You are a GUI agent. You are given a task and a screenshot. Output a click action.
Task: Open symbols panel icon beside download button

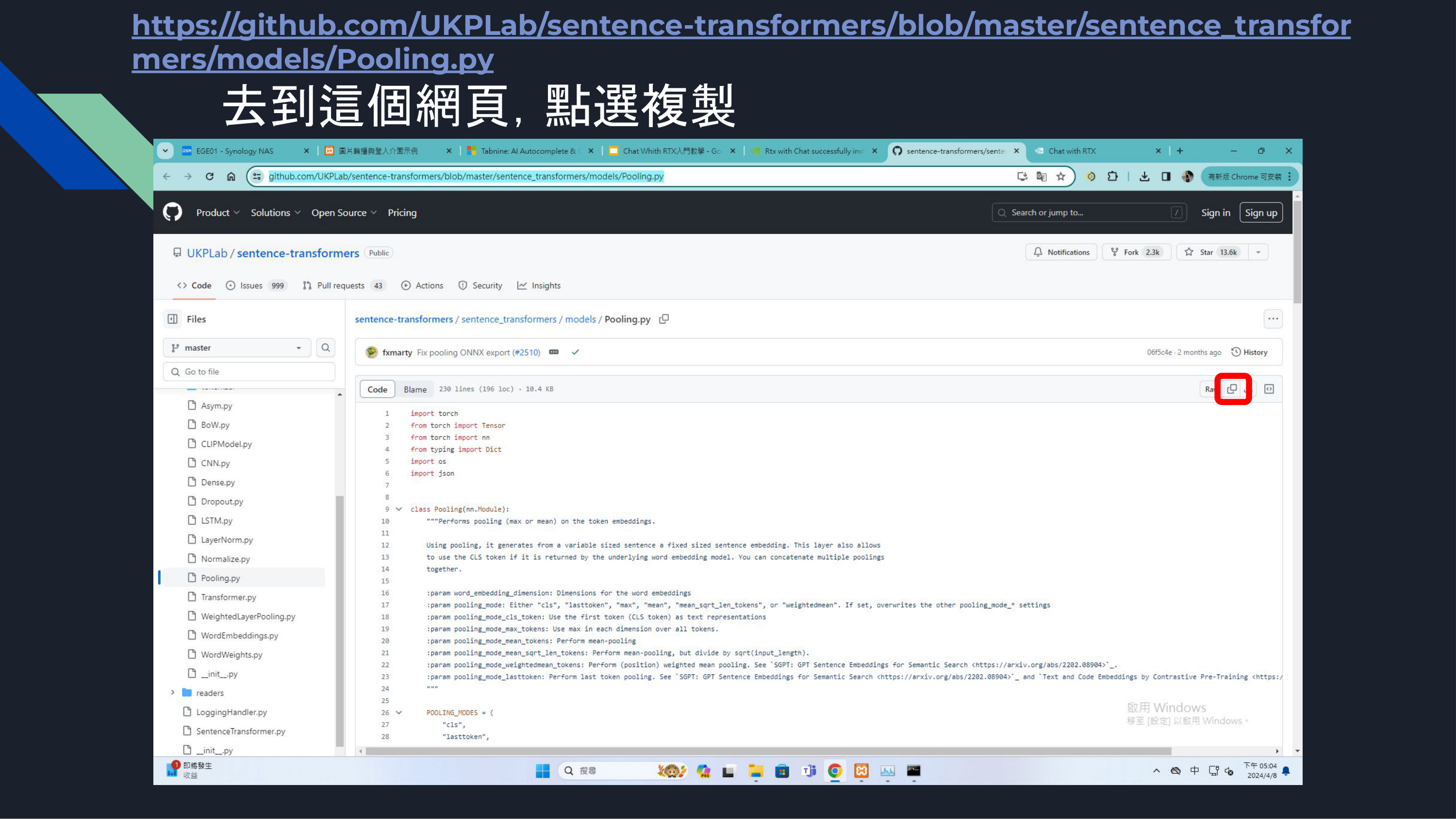pos(1269,389)
